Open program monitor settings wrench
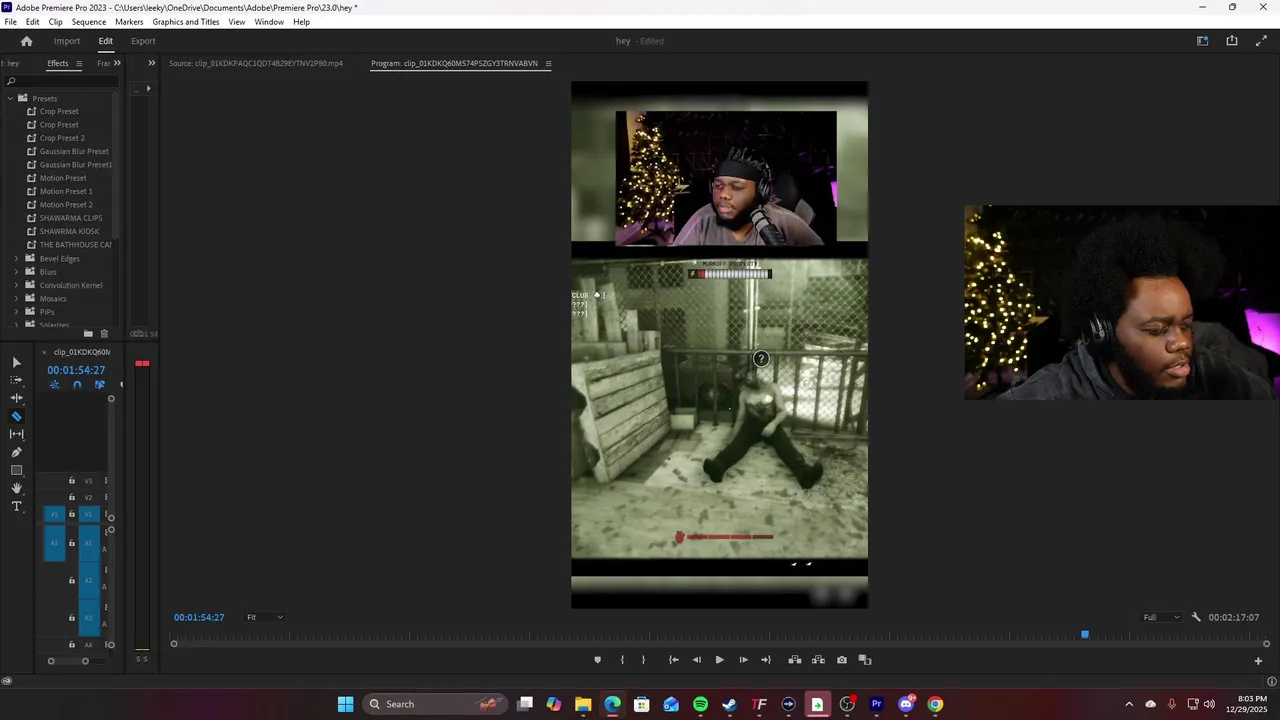 pos(1196,617)
